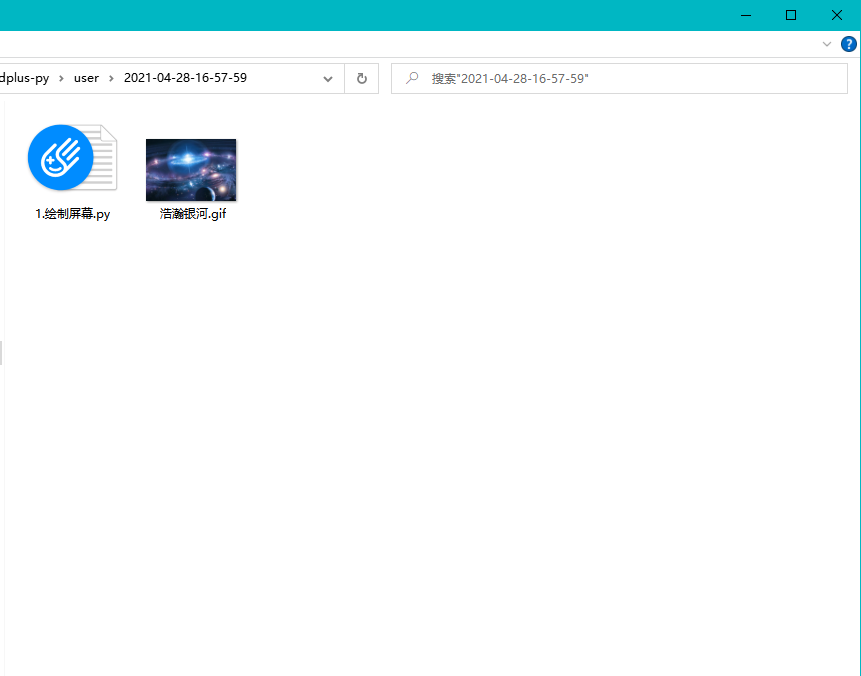Close the Explorer window
The height and width of the screenshot is (676, 861).
(837, 15)
